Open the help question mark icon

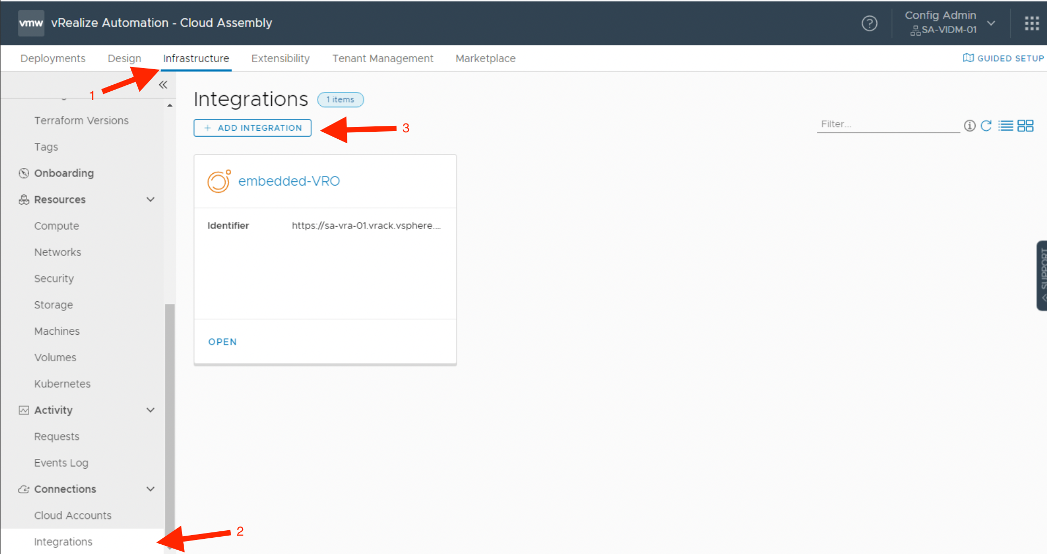pos(869,23)
